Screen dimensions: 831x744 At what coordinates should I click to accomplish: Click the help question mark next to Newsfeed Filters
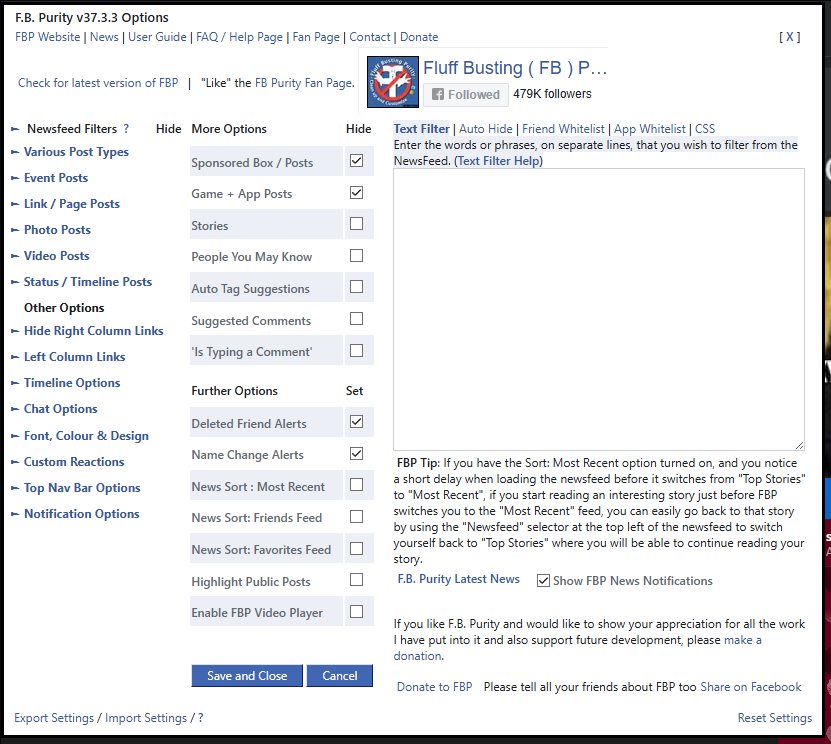click(126, 129)
